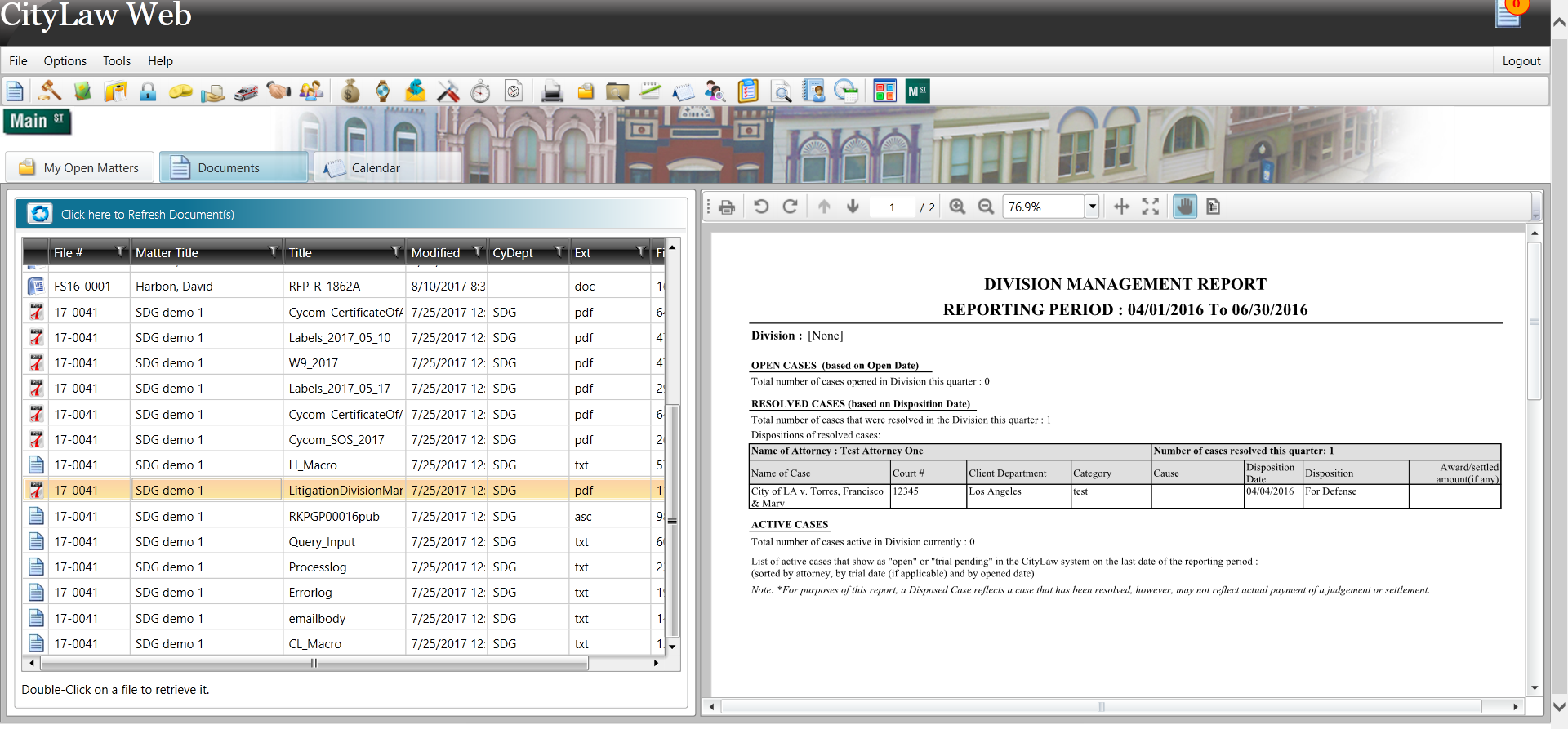Click the Logout button
This screenshot has height=729, width=1568.
coord(1521,61)
